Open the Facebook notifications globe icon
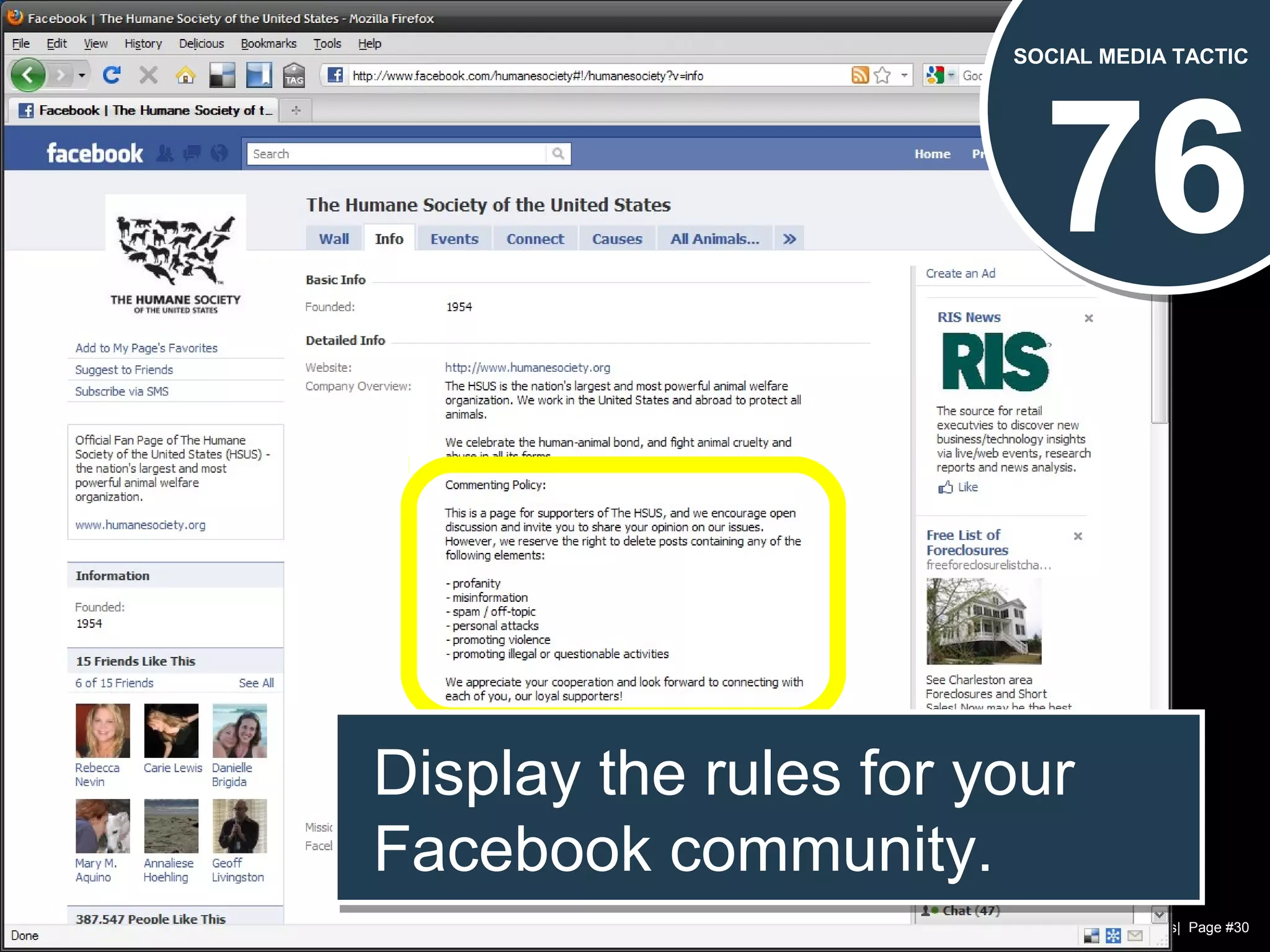The height and width of the screenshot is (952, 1270). click(220, 153)
